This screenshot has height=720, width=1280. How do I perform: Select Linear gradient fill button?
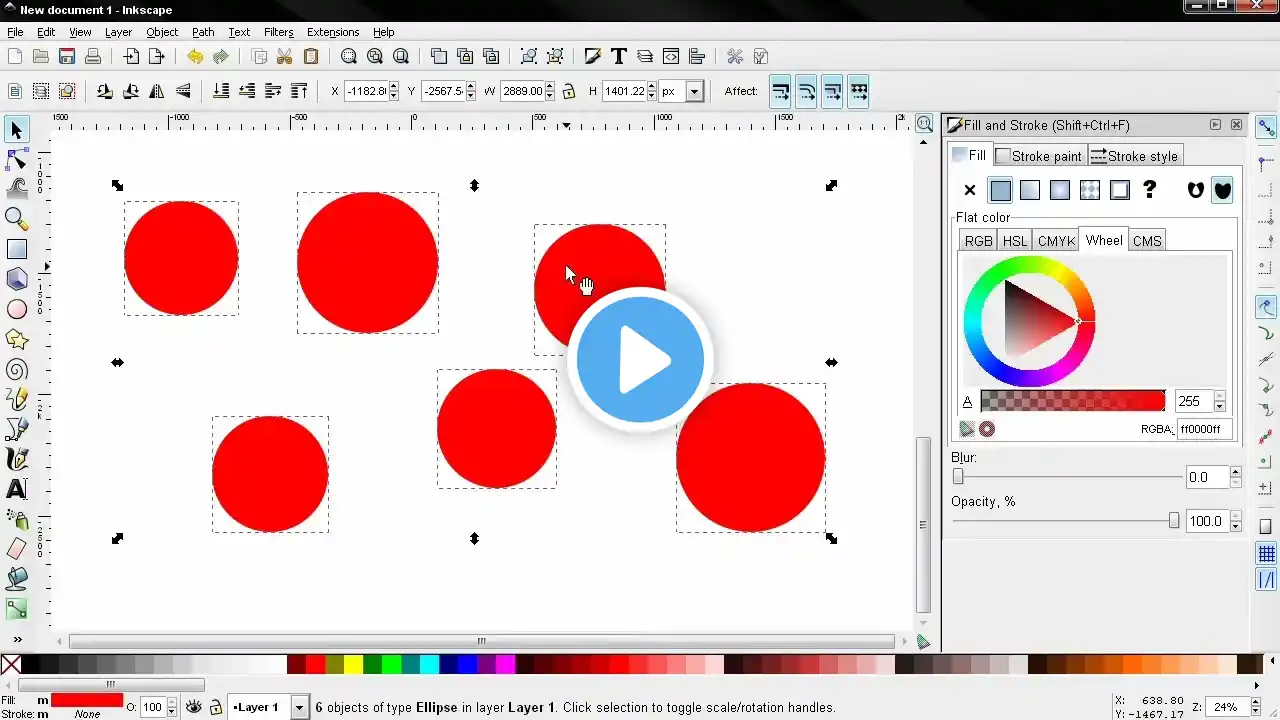click(x=1030, y=190)
